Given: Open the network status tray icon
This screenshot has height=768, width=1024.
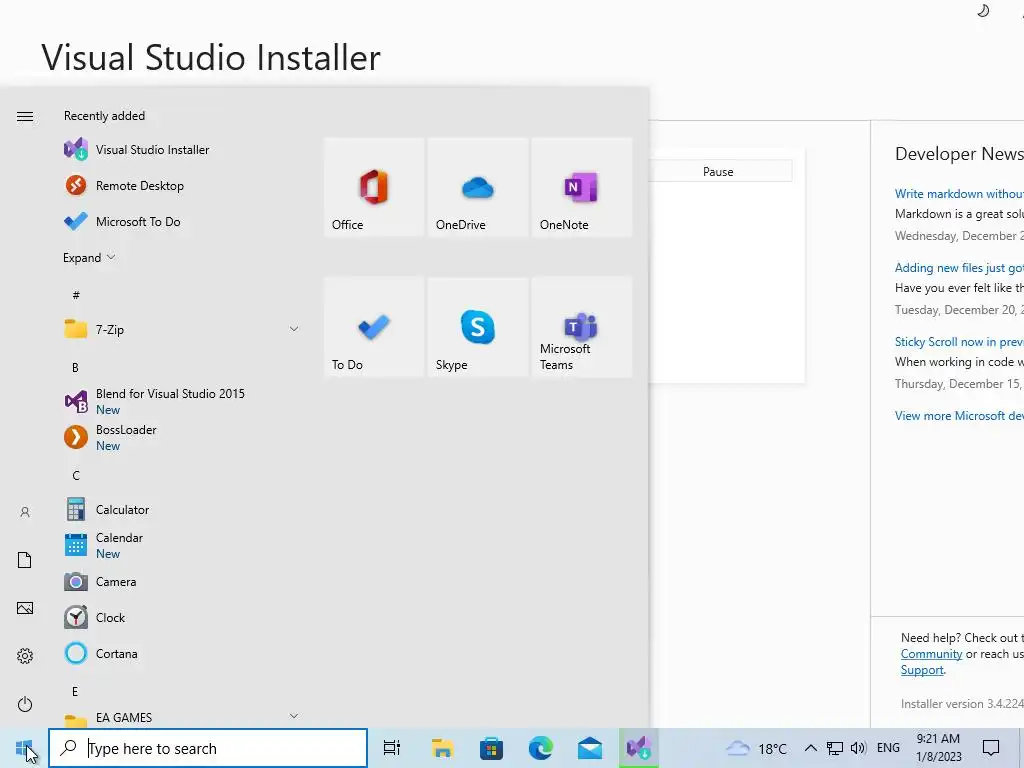Looking at the screenshot, I should click(835, 748).
